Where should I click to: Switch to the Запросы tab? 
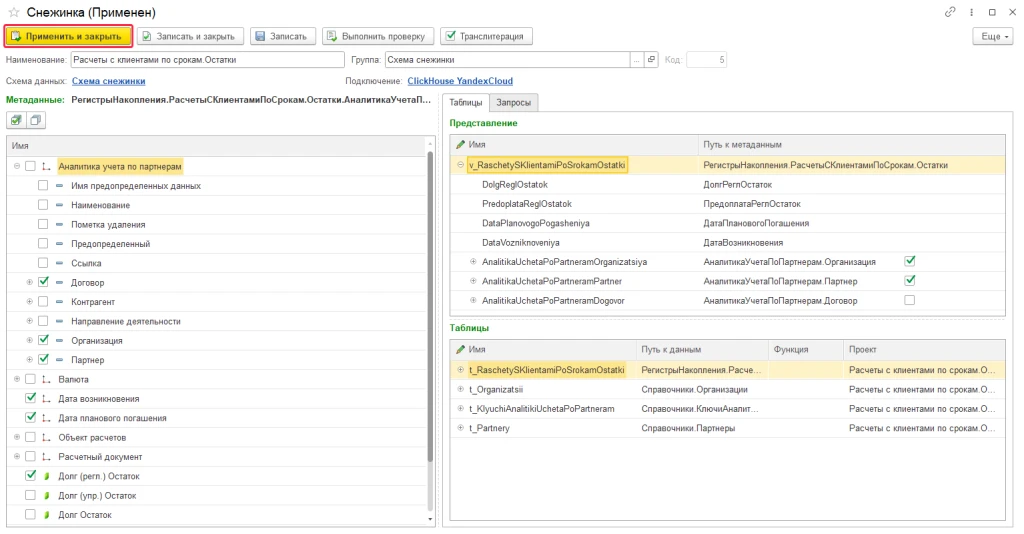point(514,102)
